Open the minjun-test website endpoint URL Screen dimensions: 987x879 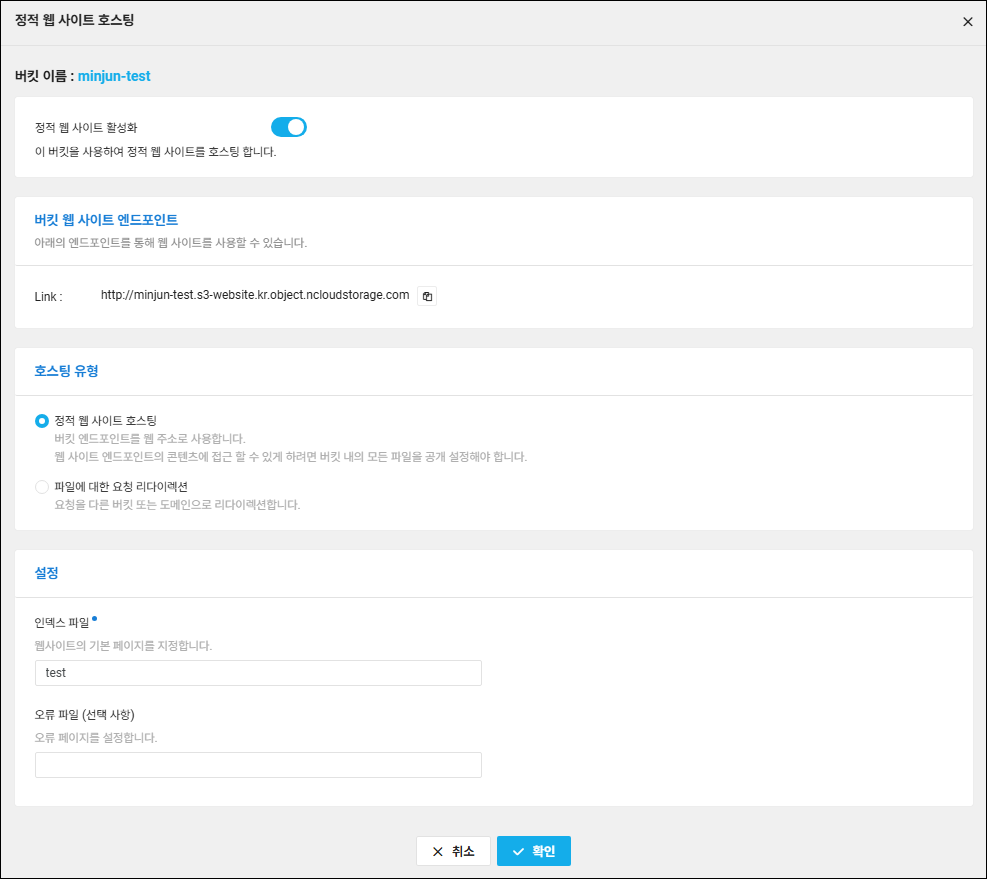click(253, 295)
